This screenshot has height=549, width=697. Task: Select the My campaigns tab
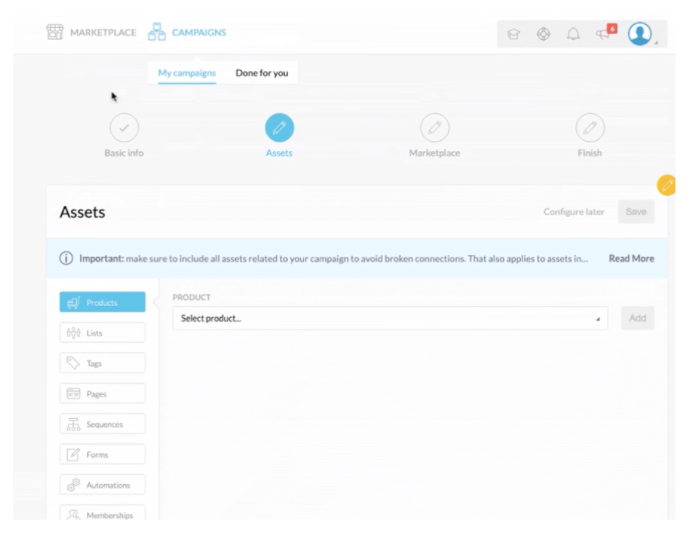187,73
